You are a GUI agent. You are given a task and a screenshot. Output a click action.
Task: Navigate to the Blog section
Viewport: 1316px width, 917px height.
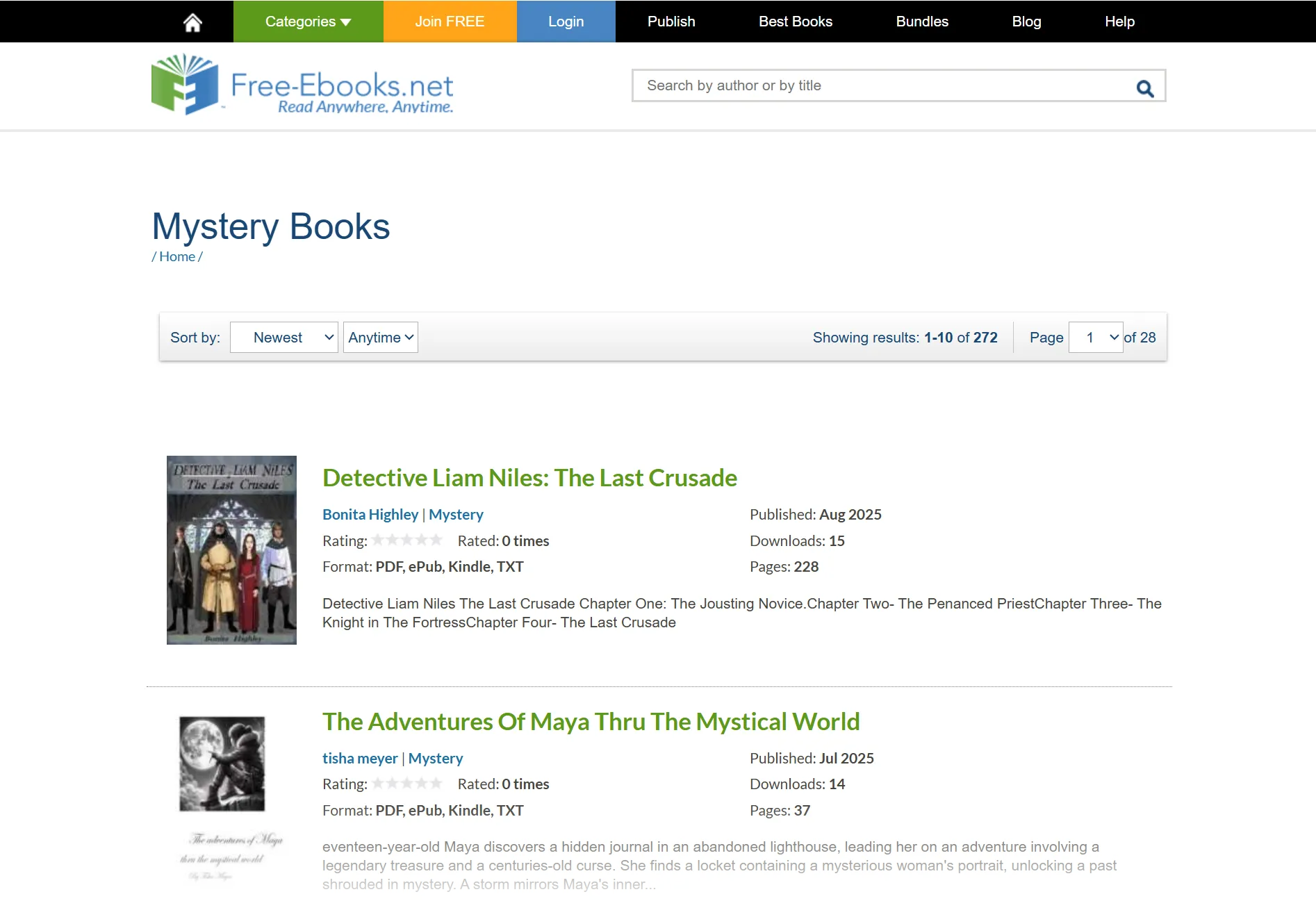[x=1026, y=21]
